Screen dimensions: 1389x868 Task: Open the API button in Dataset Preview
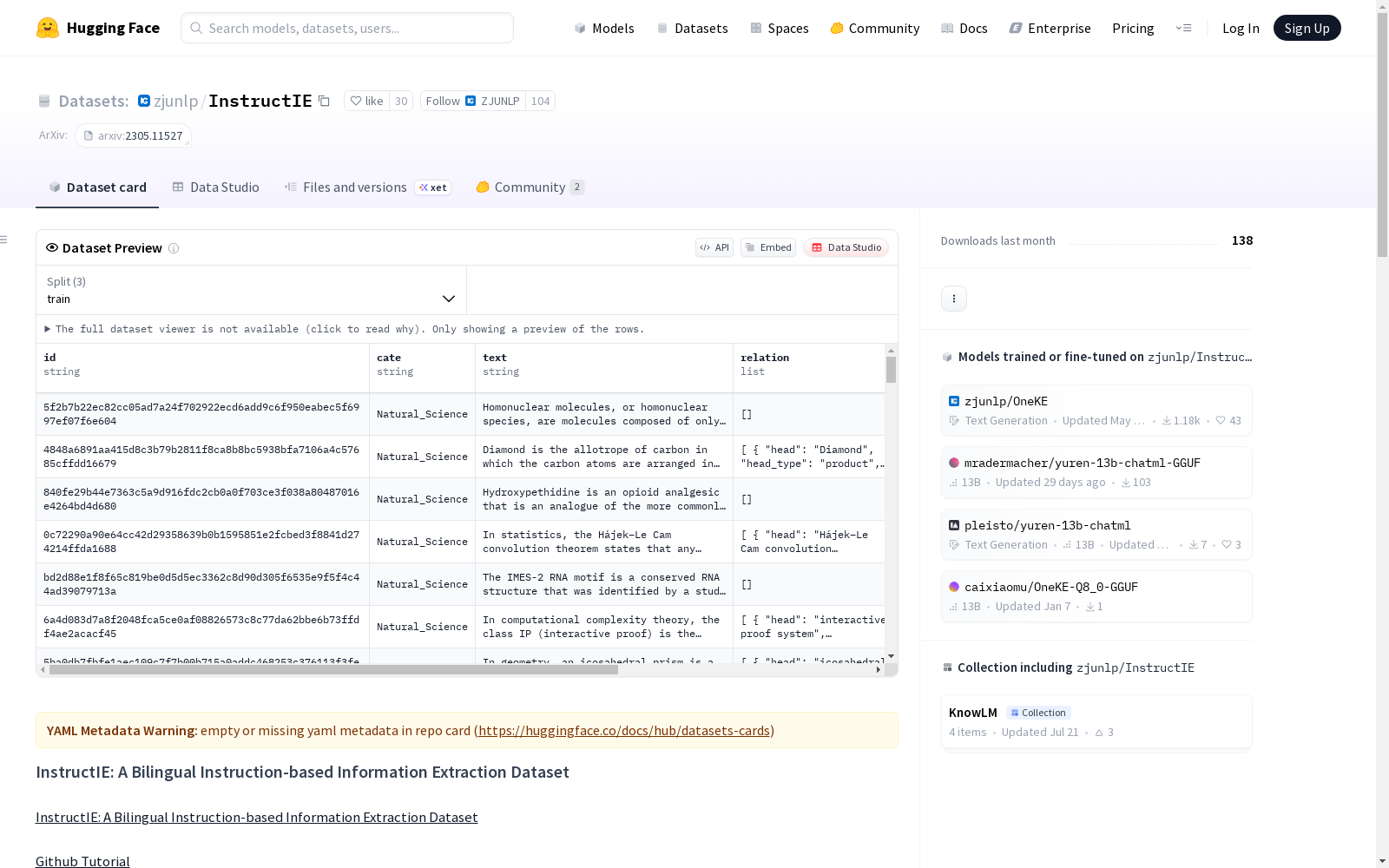click(714, 247)
